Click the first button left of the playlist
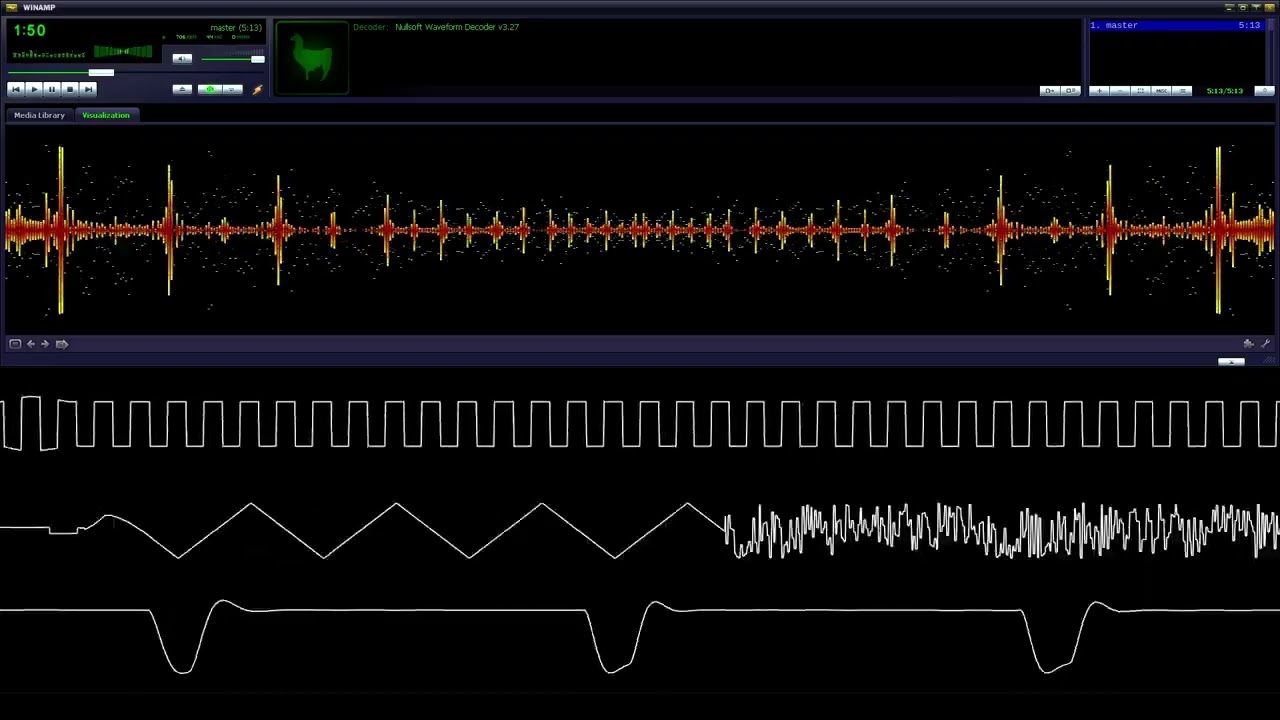This screenshot has height=720, width=1280. tap(1050, 91)
